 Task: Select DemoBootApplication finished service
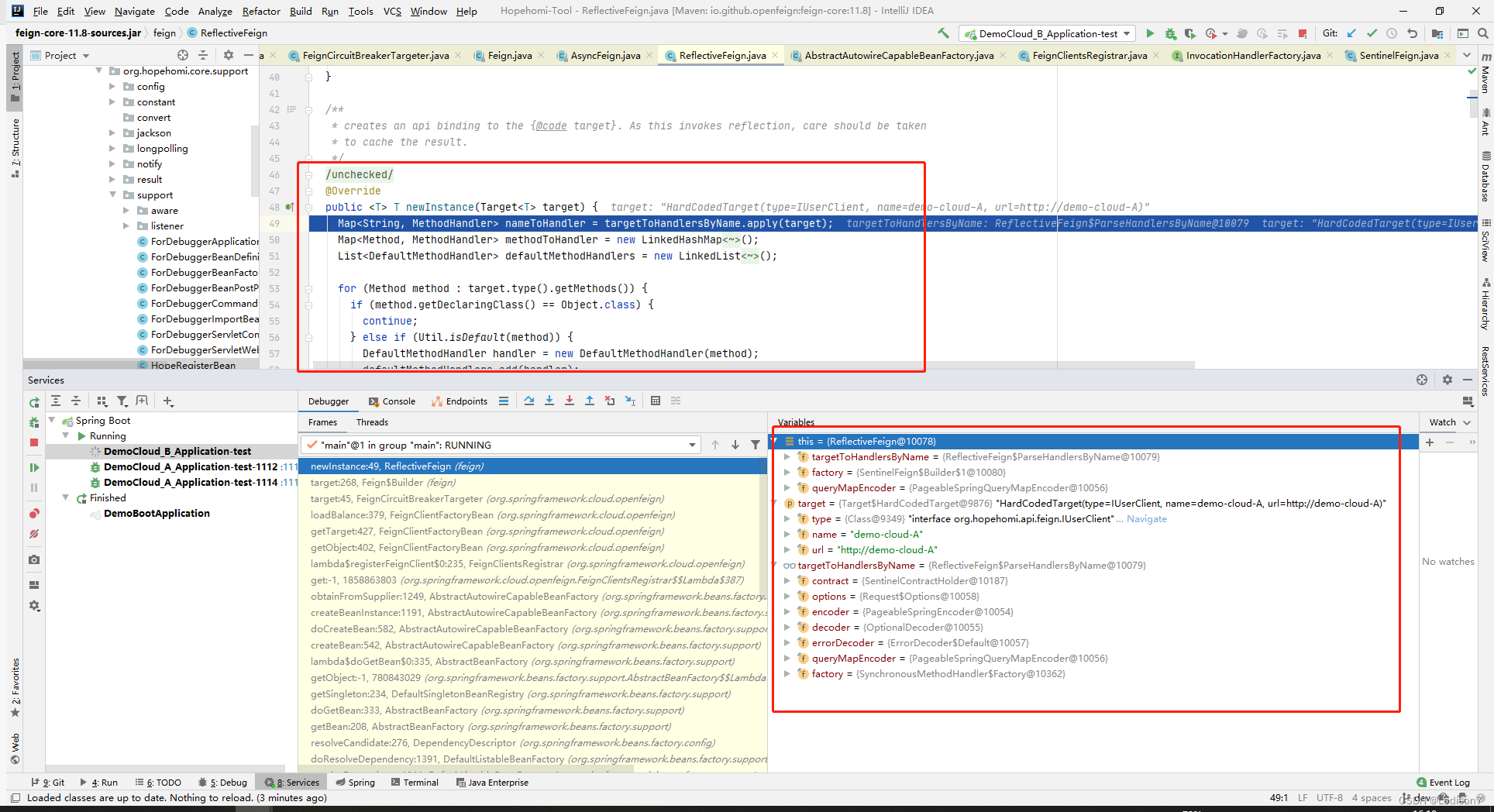tap(157, 514)
